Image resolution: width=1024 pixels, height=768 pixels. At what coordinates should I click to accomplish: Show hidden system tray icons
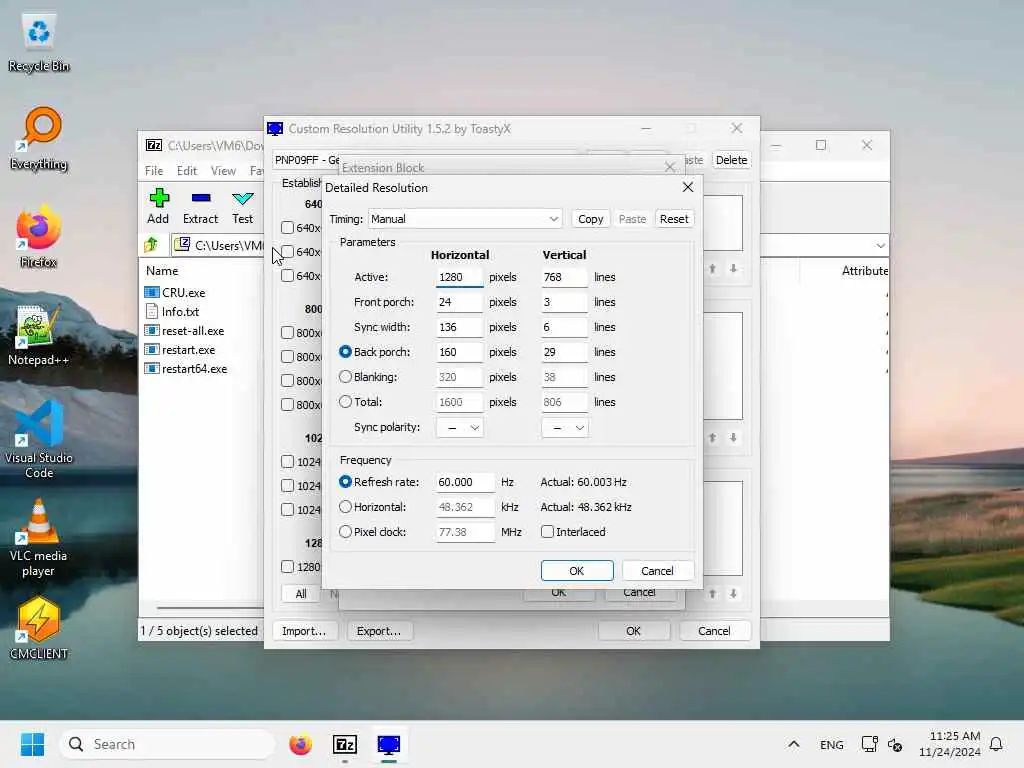click(793, 744)
